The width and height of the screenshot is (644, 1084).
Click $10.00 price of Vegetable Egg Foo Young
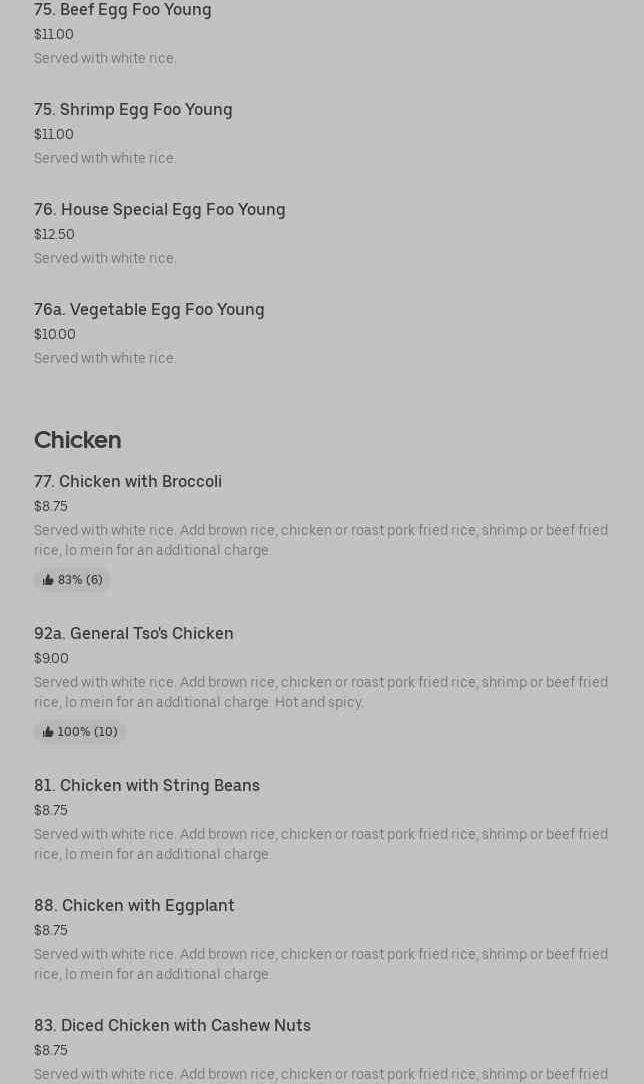pos(55,334)
